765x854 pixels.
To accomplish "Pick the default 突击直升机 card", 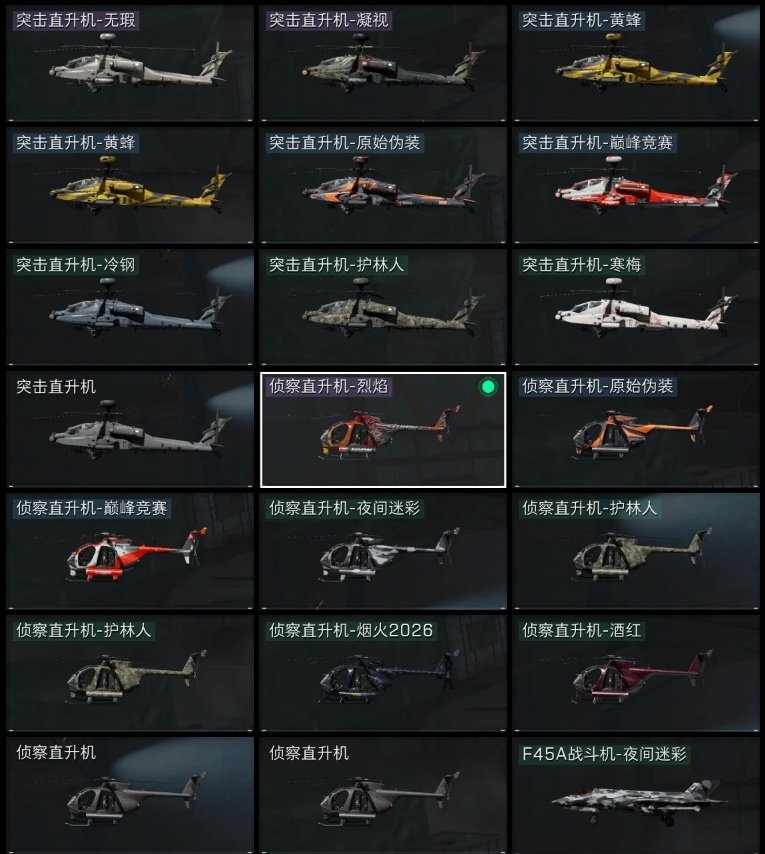I will click(x=130, y=429).
